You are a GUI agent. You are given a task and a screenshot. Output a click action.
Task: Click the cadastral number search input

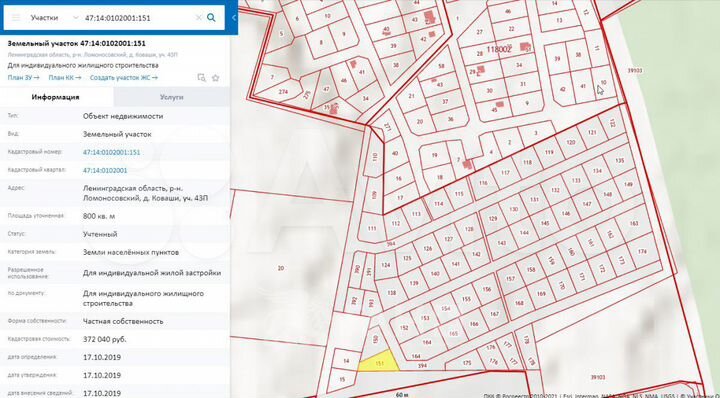coord(138,18)
